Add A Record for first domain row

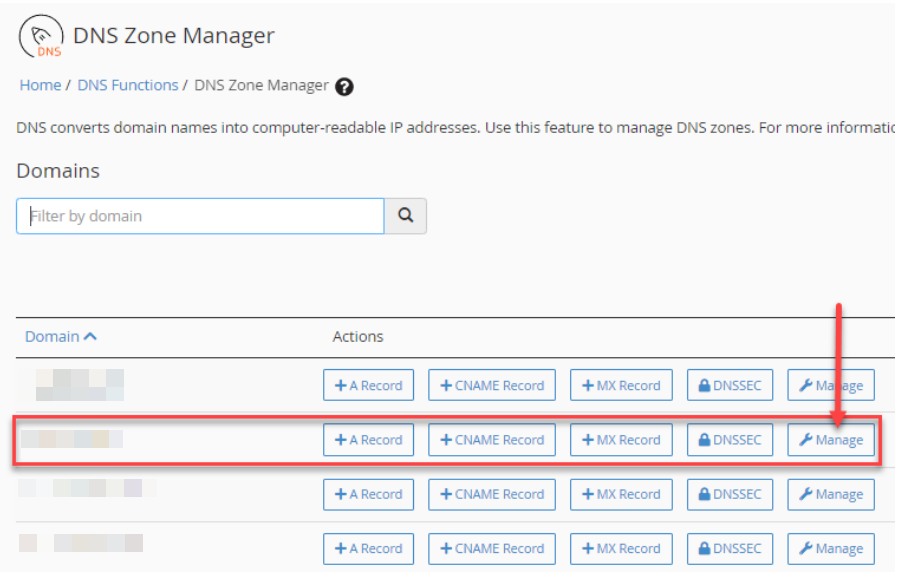pos(368,385)
